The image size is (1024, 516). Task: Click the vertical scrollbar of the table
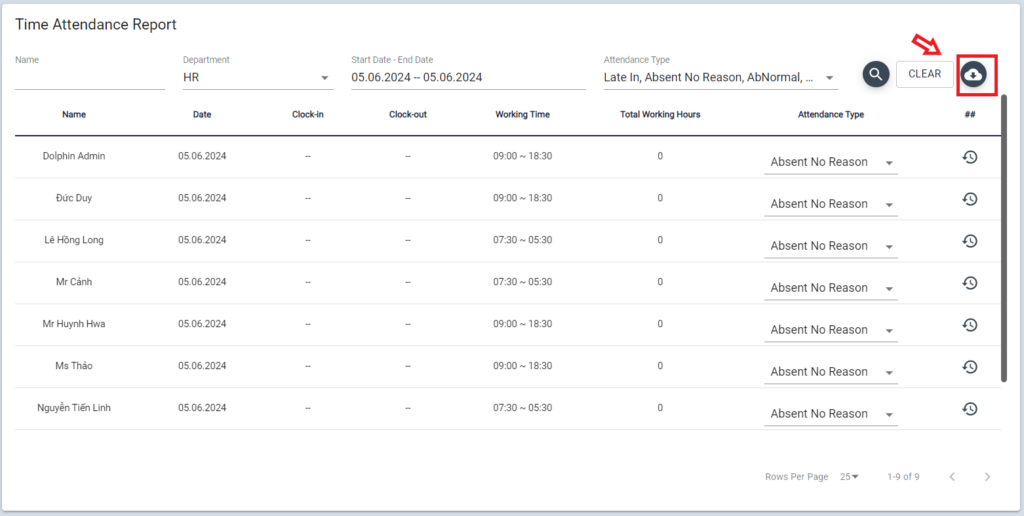1004,240
